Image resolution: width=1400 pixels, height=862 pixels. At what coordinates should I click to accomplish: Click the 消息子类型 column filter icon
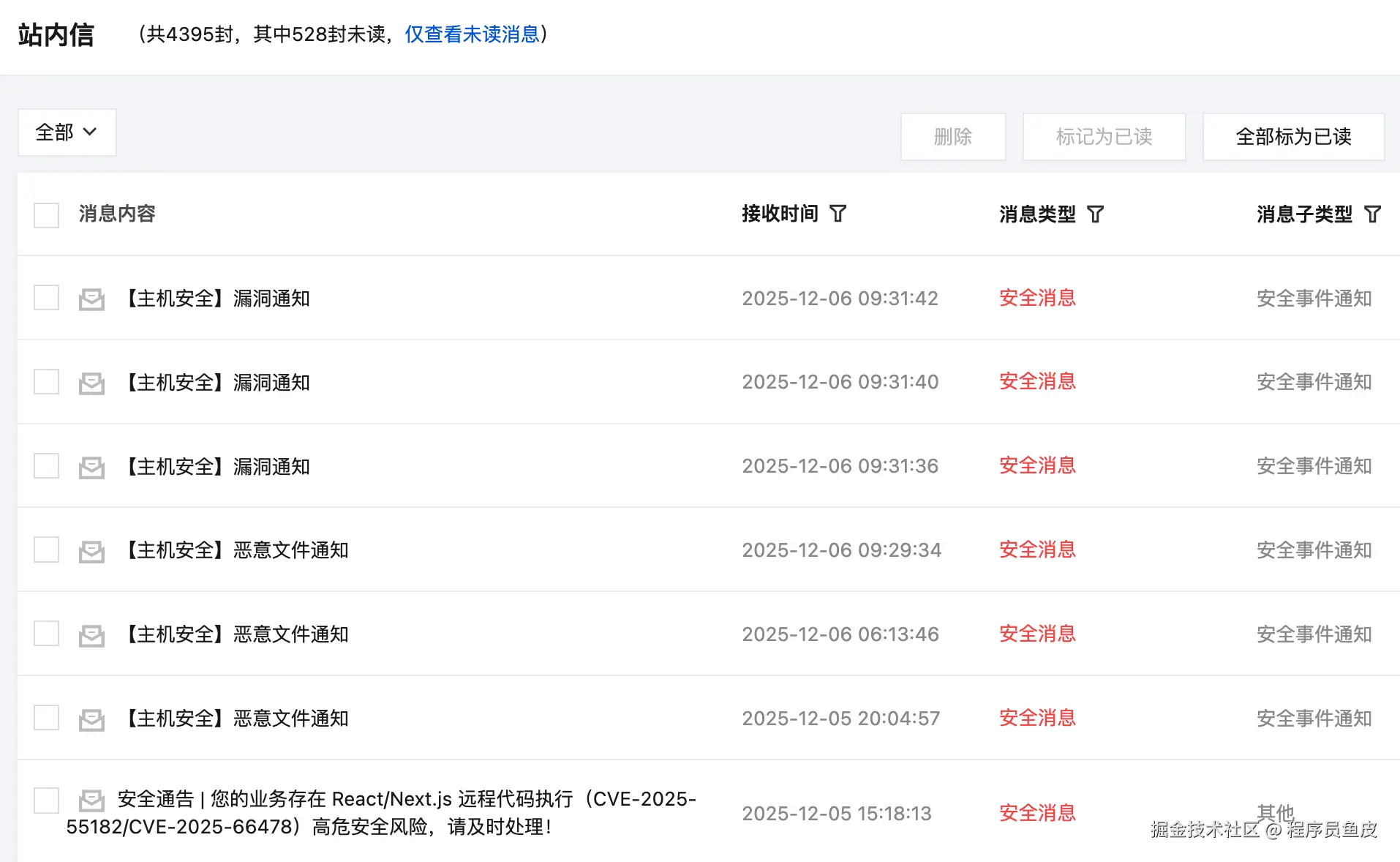pyautogui.click(x=1372, y=214)
